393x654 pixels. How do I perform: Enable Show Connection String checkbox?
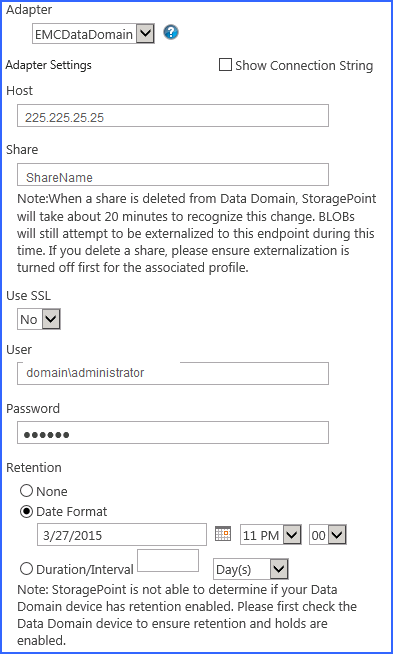[225, 65]
